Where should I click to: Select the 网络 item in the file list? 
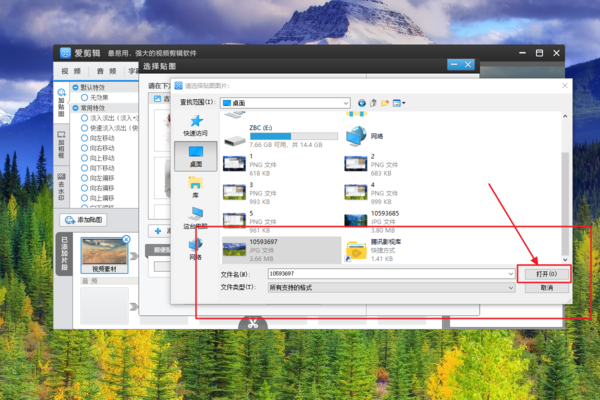364,136
